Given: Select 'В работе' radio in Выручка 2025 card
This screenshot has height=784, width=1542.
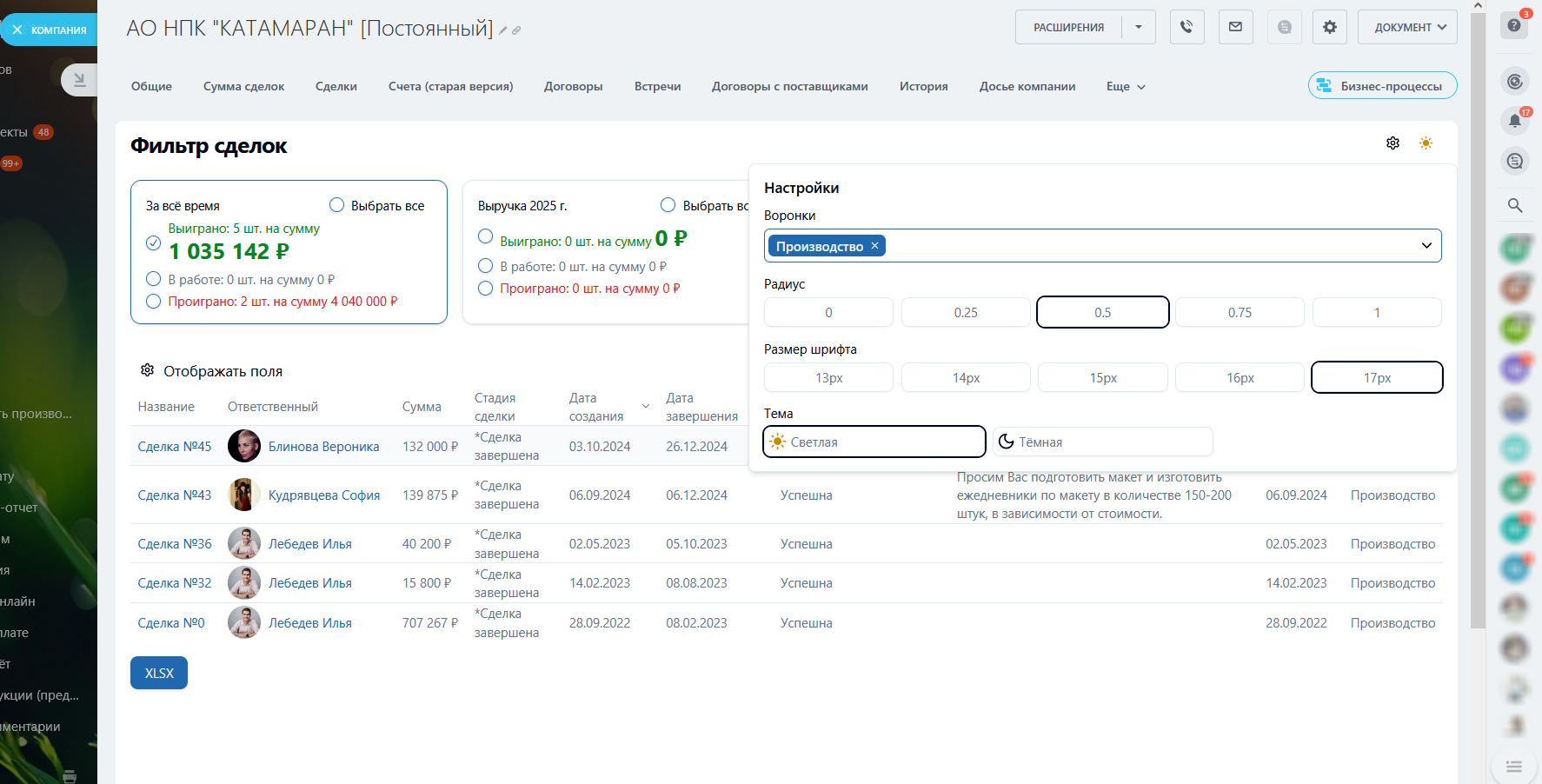Looking at the screenshot, I should [x=486, y=266].
